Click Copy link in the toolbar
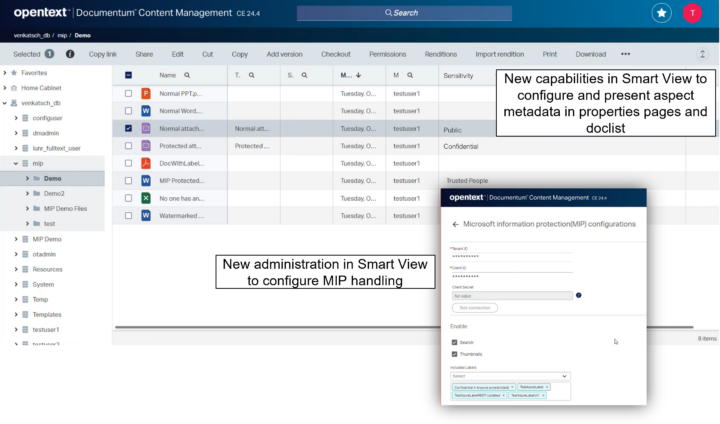The height and width of the screenshot is (424, 720). tap(103, 54)
